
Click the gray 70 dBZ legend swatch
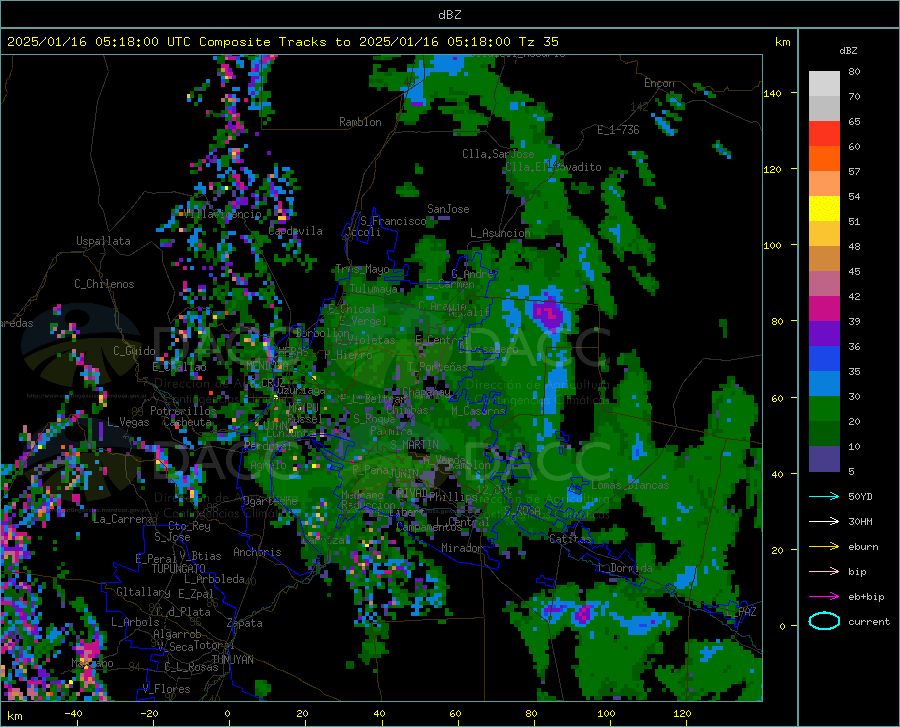point(824,108)
